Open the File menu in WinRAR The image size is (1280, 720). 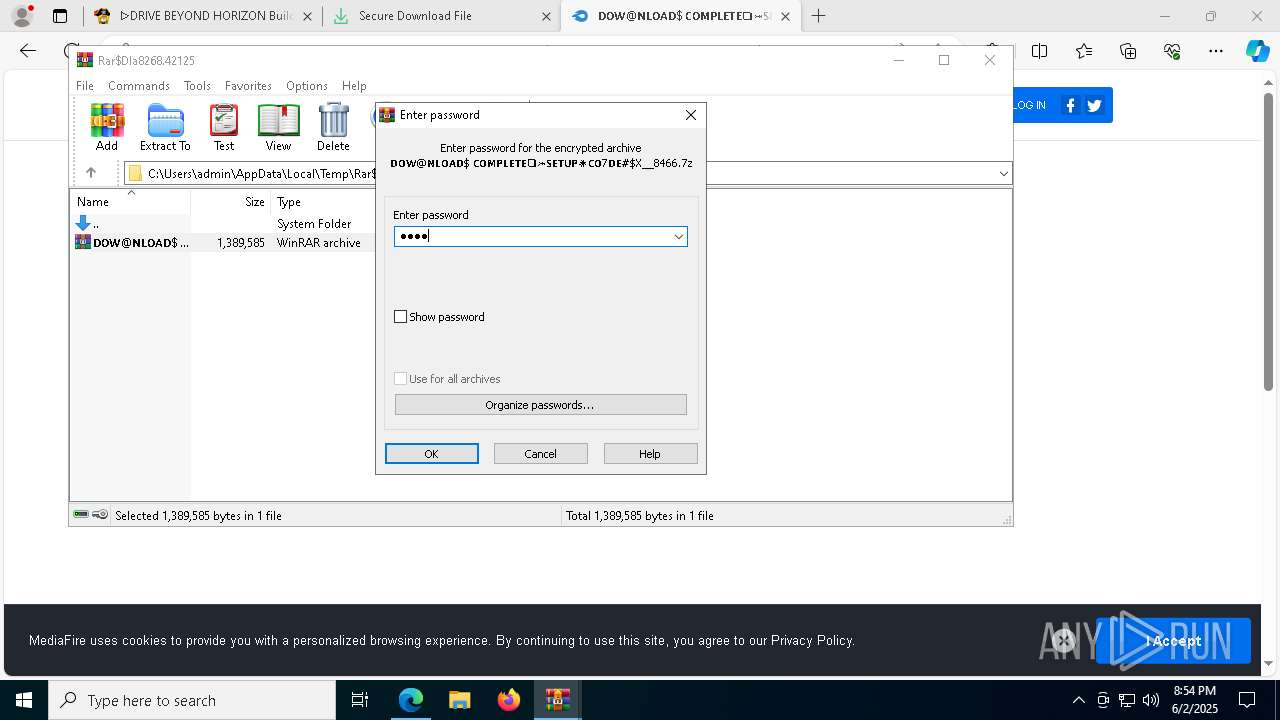coord(85,86)
